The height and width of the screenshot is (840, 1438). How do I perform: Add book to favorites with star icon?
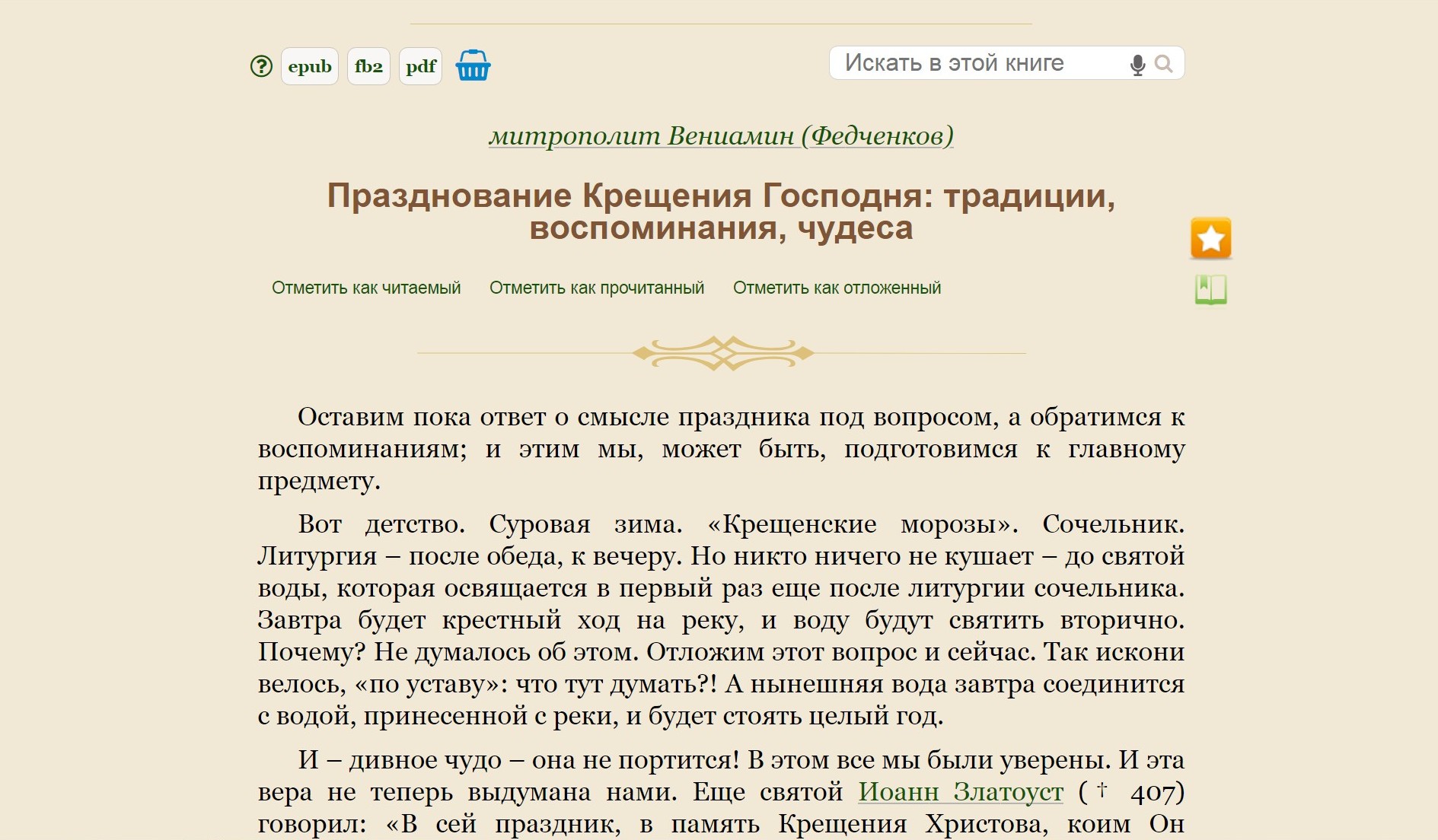click(x=1210, y=239)
